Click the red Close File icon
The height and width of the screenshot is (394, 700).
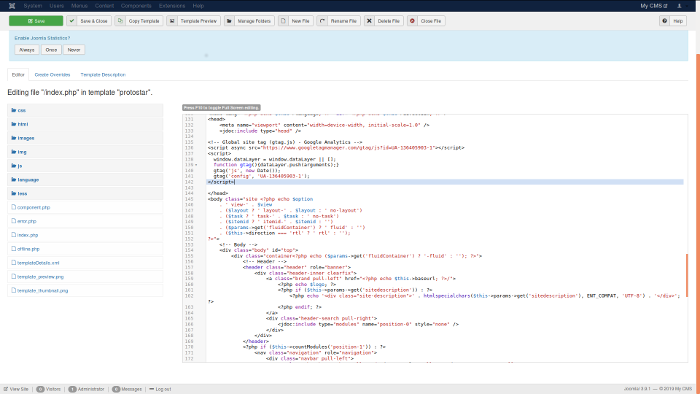pyautogui.click(x=412, y=21)
